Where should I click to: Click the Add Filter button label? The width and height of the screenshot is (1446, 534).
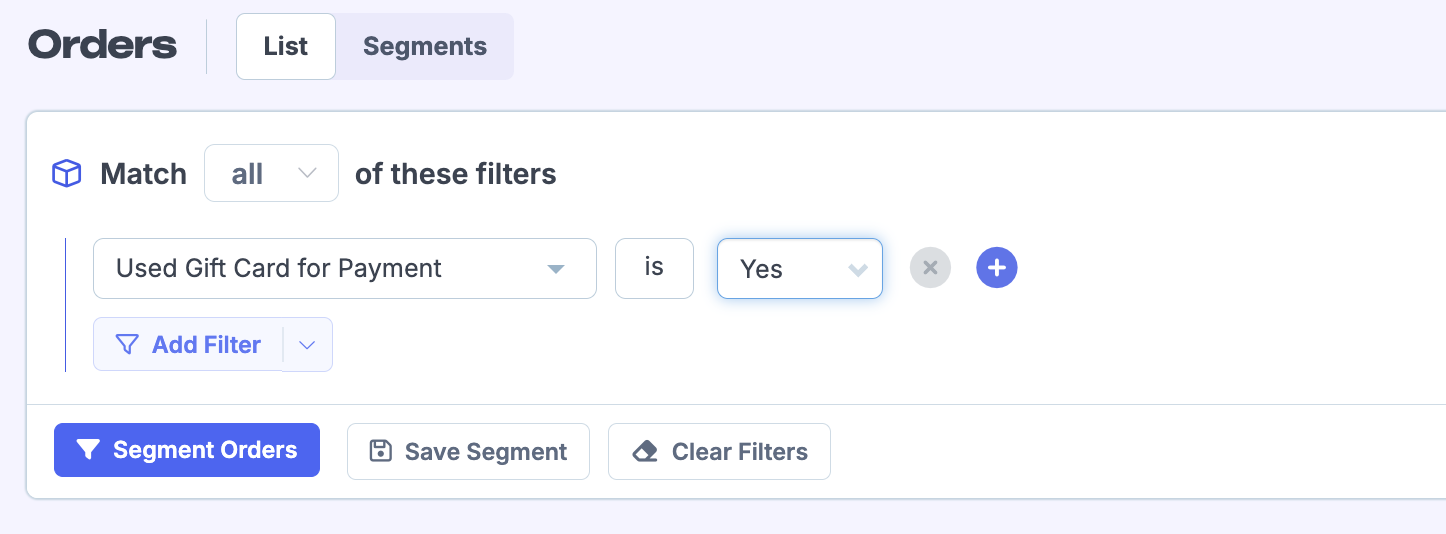click(206, 345)
